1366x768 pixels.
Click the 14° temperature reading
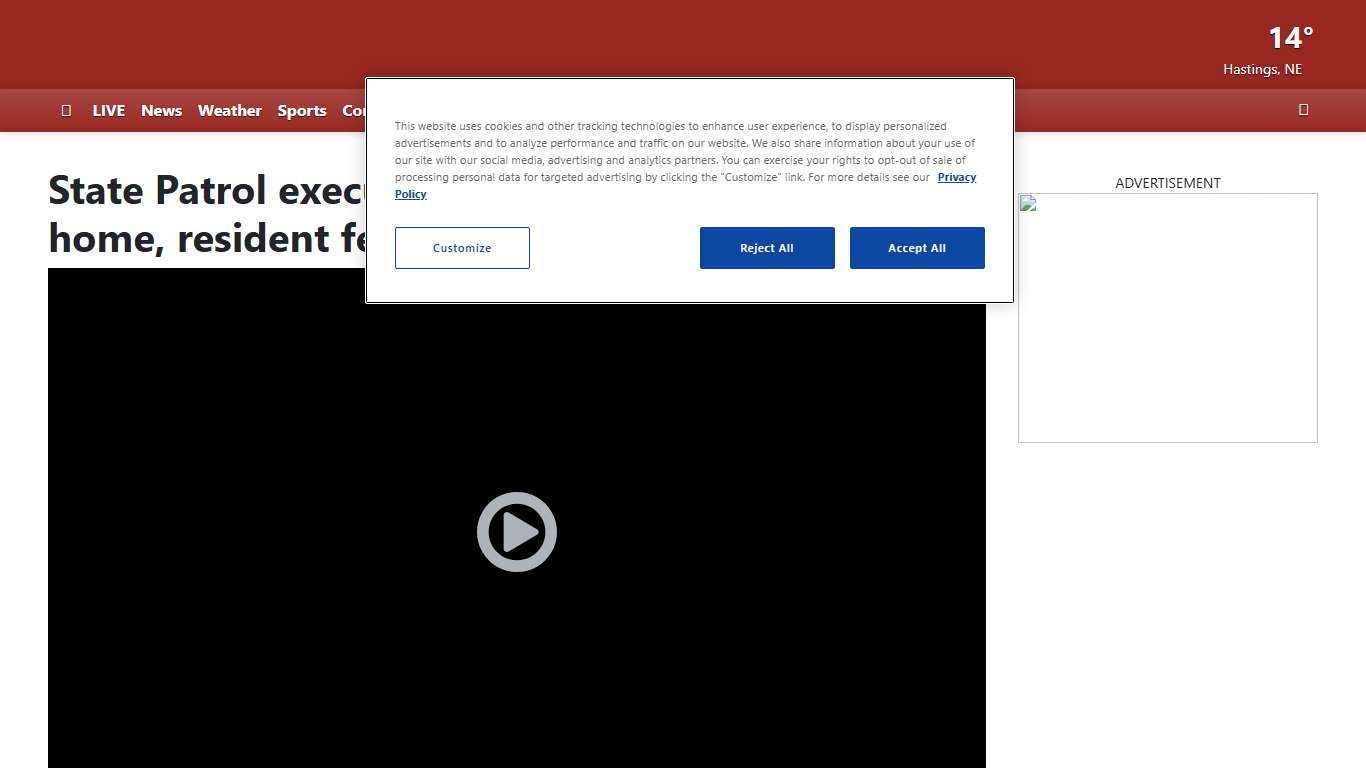(x=1290, y=38)
